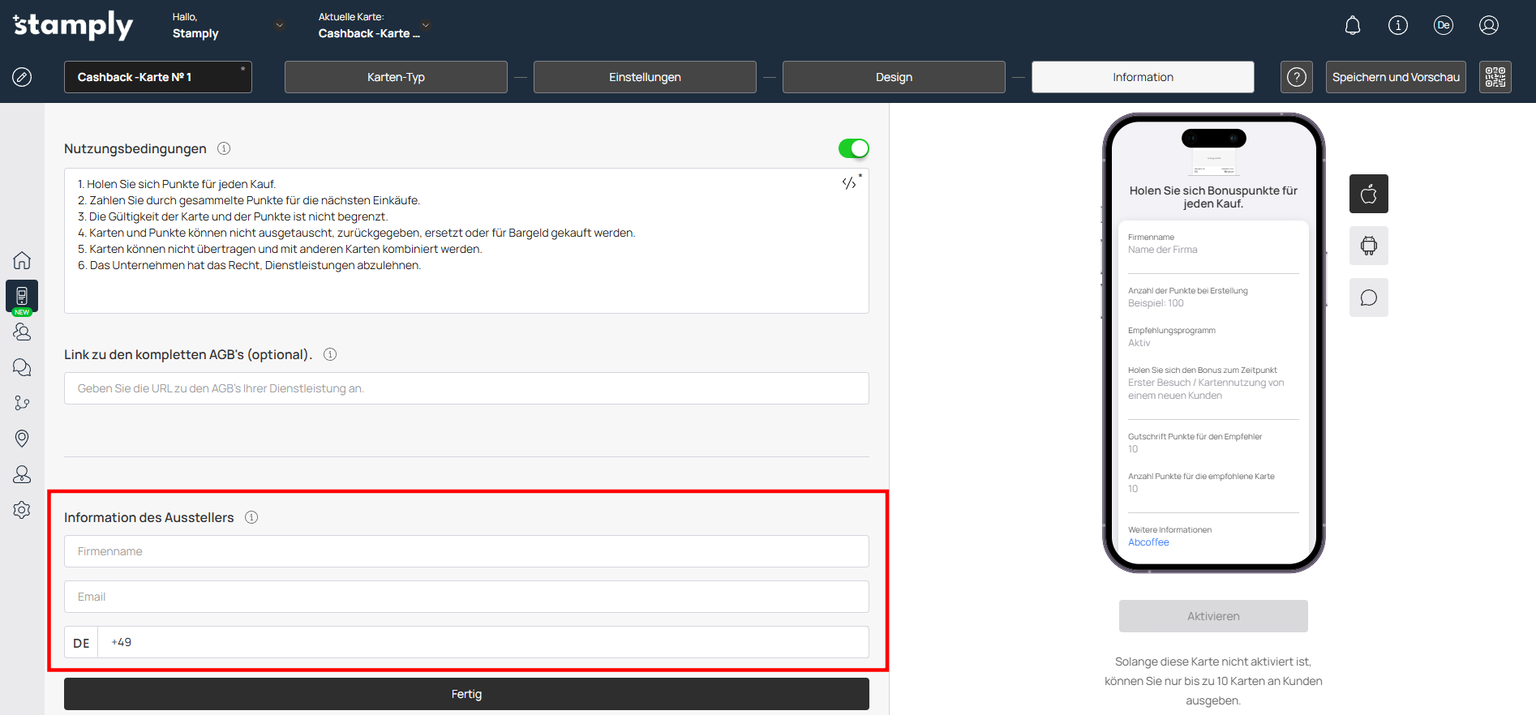Image resolution: width=1536 pixels, height=715 pixels.
Task: Select the Apple preview icon
Action: coord(1368,194)
